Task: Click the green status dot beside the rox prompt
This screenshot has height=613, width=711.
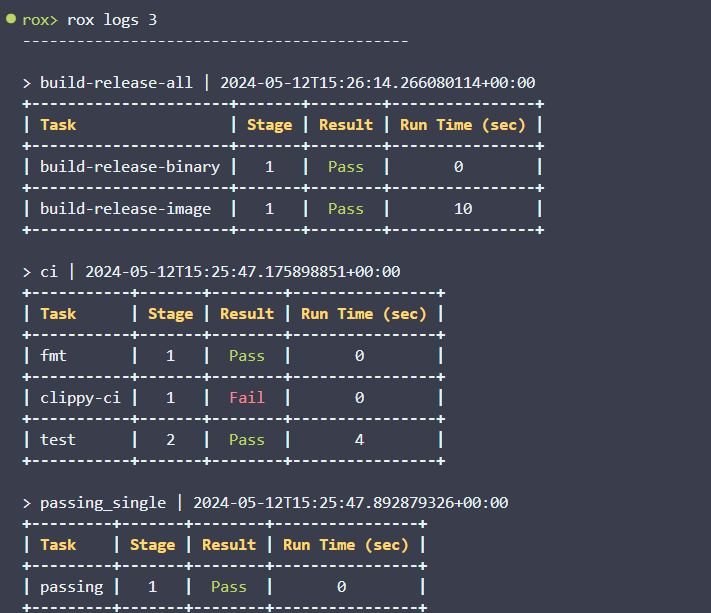Action: click(x=11, y=20)
